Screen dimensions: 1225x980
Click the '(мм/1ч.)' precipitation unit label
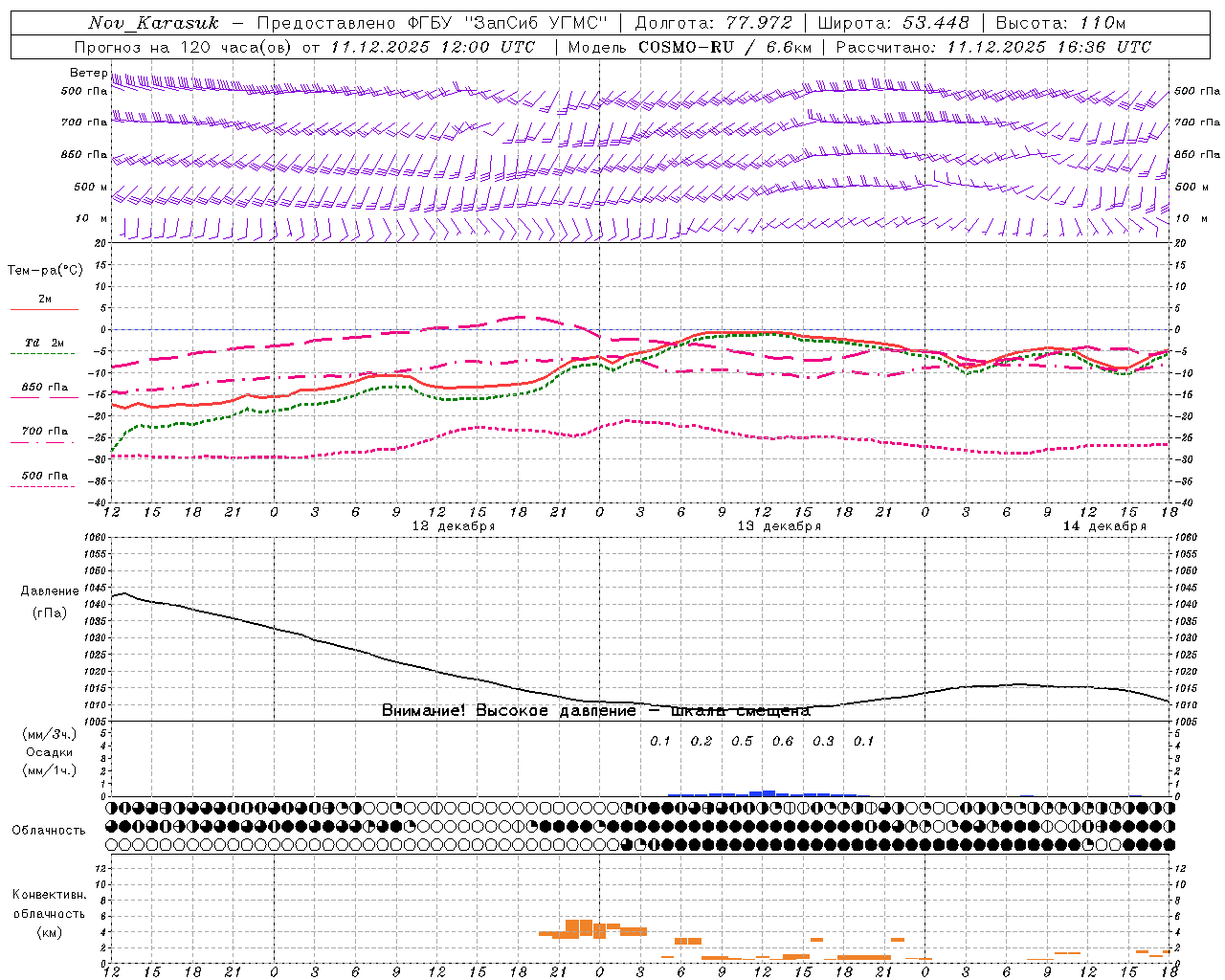click(49, 770)
